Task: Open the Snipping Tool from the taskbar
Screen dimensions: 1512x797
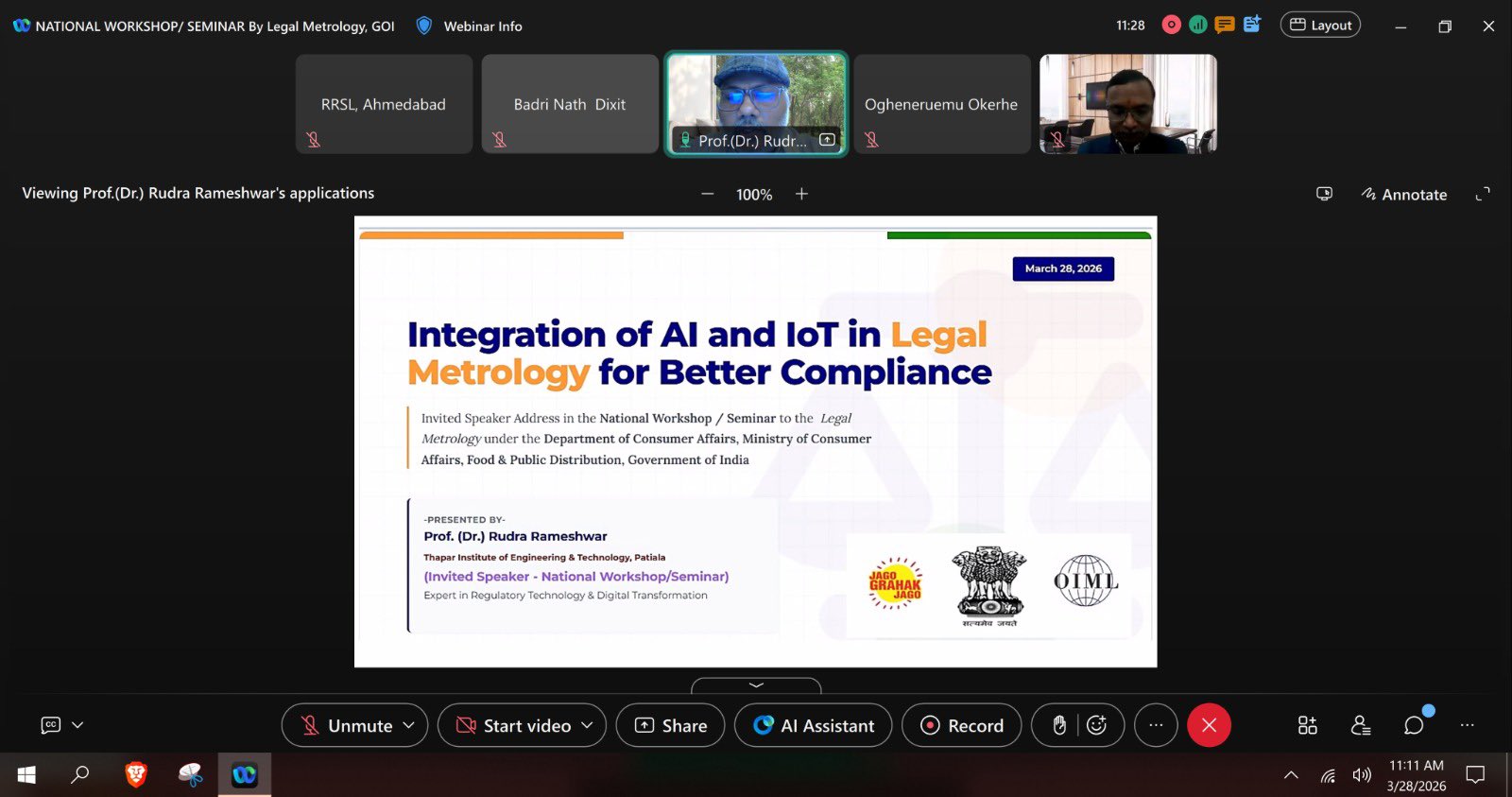Action: (191, 775)
